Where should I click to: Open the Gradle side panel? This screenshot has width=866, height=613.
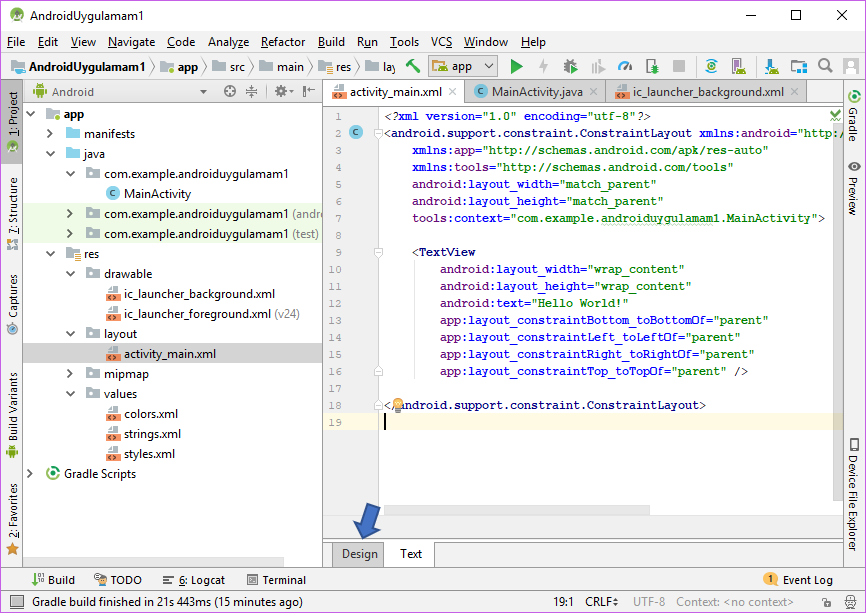853,115
